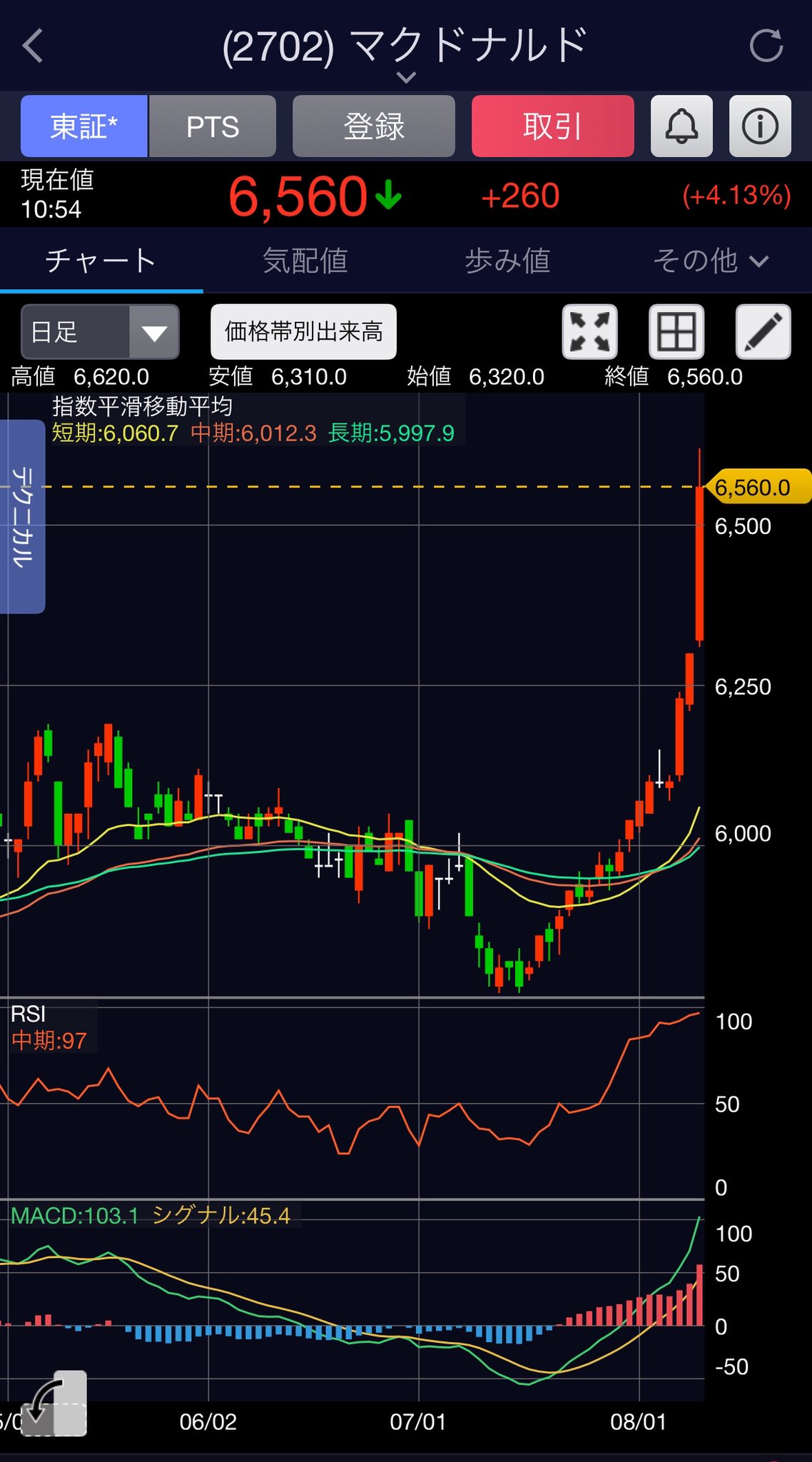Switch to the PTS market
Viewport: 812px width, 1462px height.
click(213, 126)
